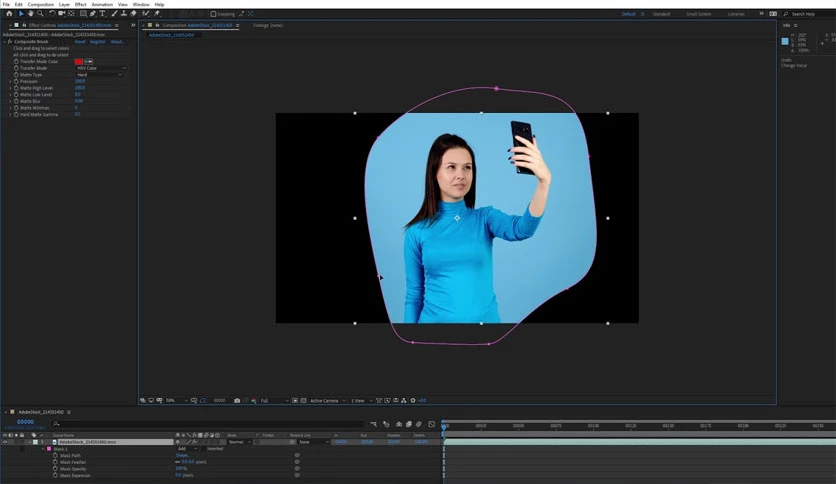Enable the Snapping checkbox
836x484 pixels.
[213, 14]
